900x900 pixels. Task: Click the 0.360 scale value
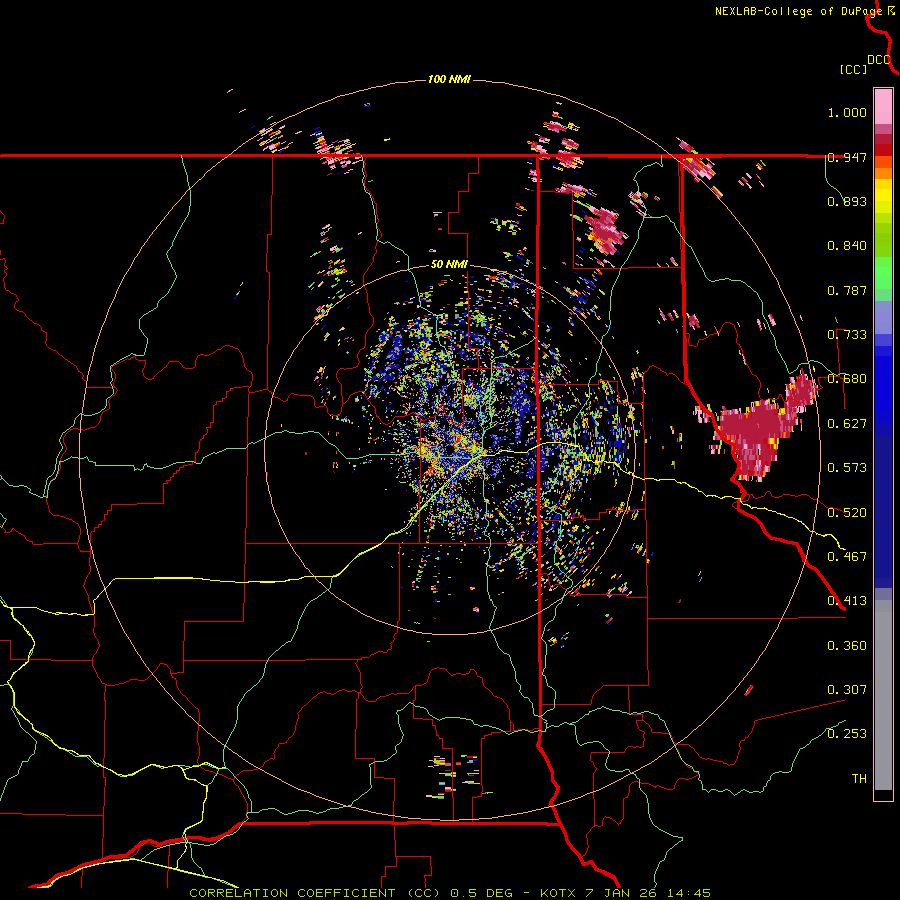click(847, 646)
